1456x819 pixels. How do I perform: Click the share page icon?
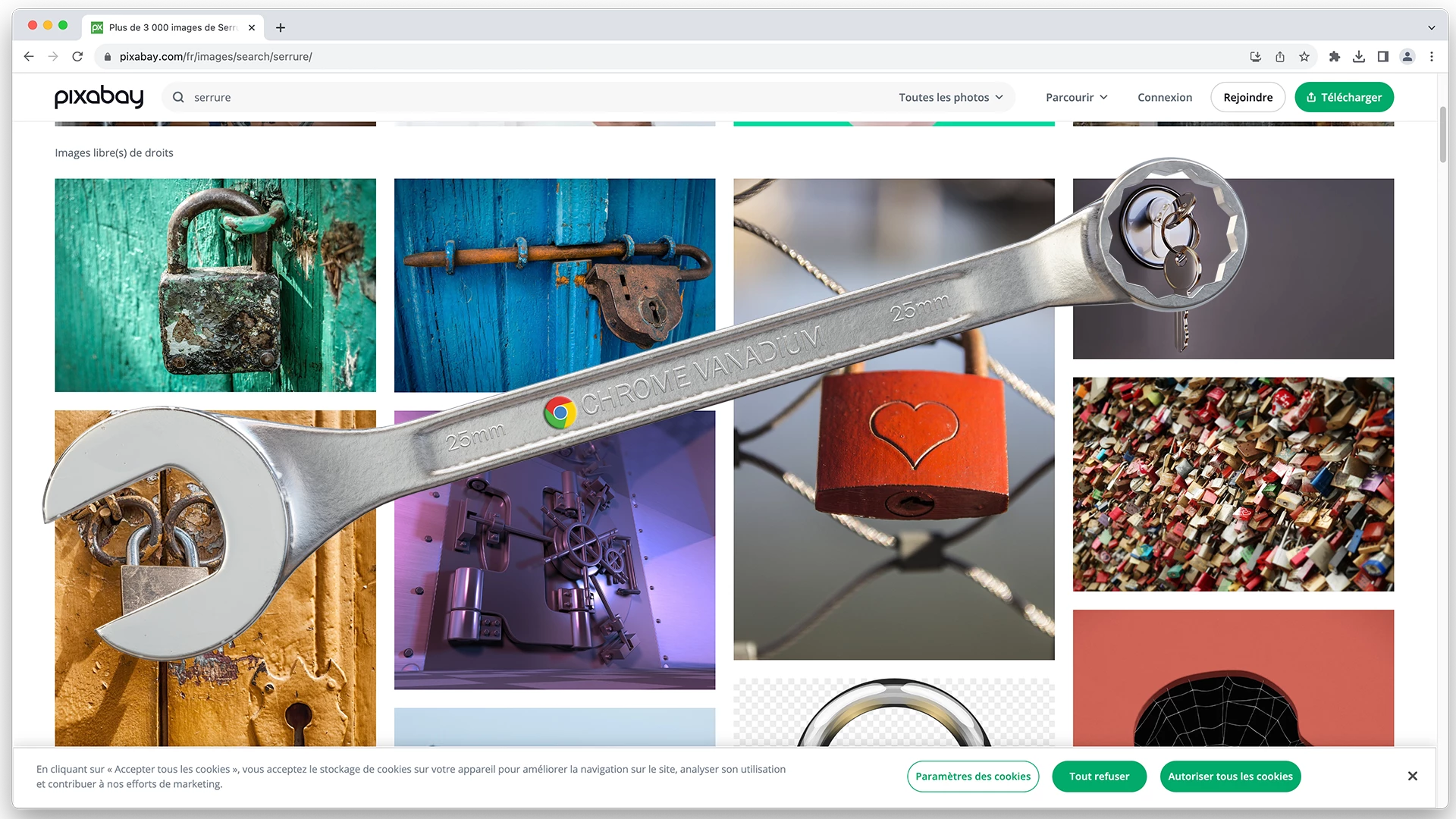tap(1280, 56)
